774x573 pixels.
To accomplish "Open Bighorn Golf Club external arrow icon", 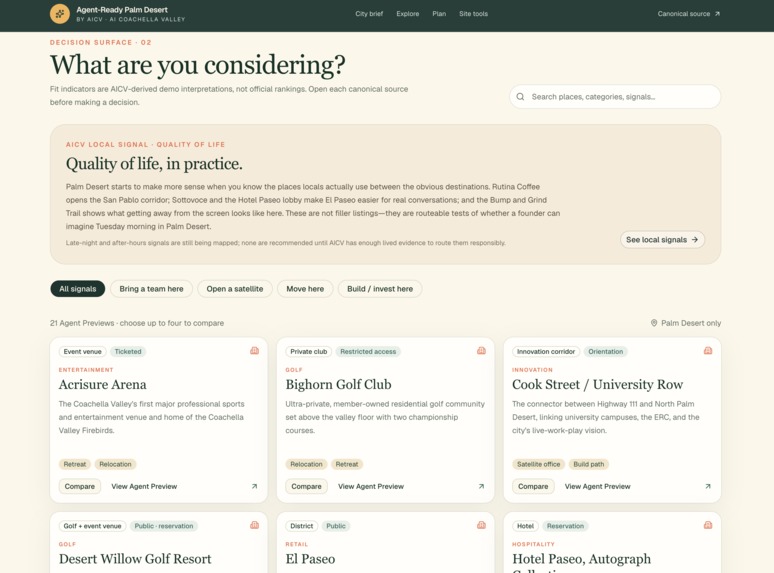I will pyautogui.click(x=481, y=486).
